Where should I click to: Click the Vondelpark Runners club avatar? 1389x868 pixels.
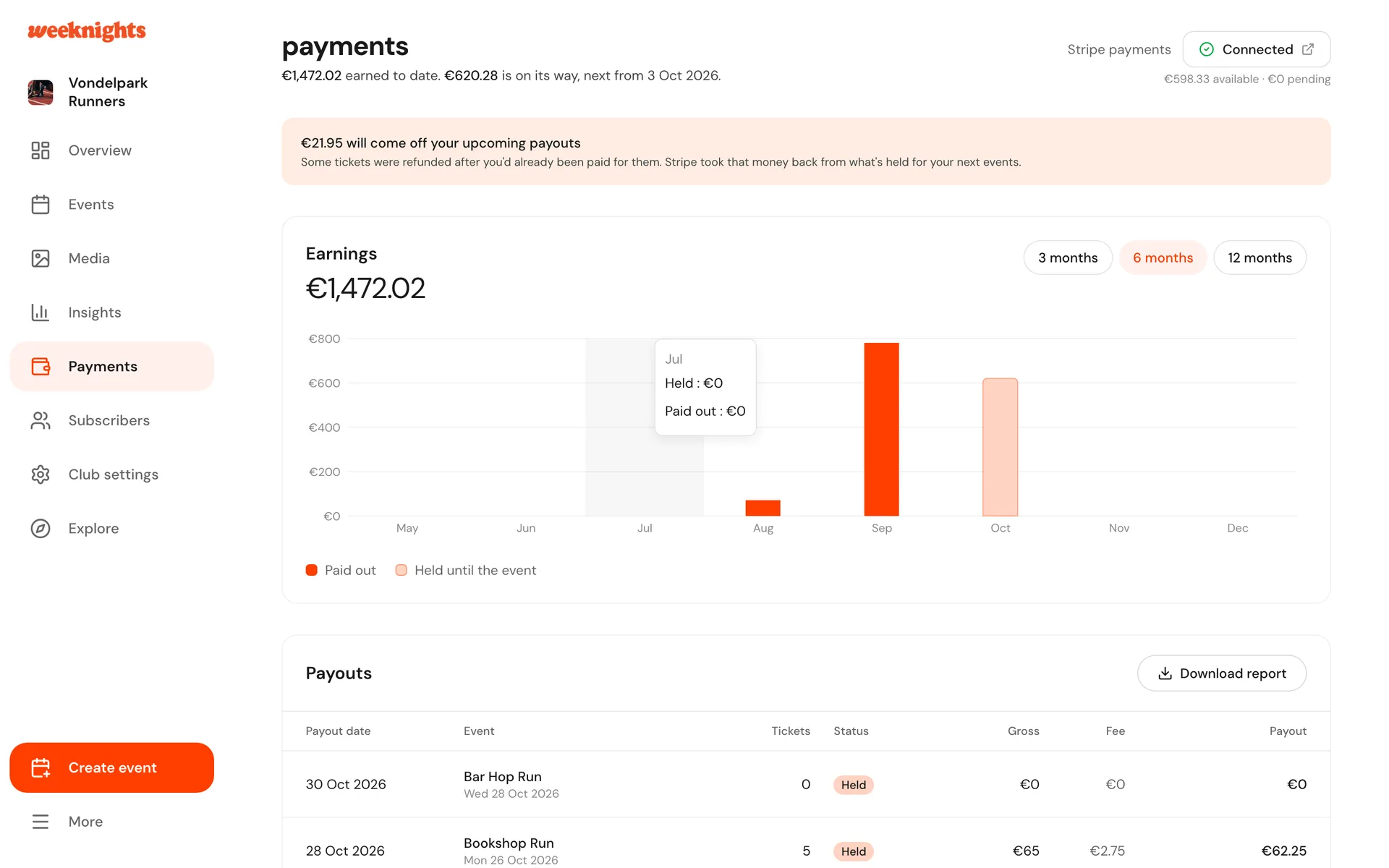(41, 93)
